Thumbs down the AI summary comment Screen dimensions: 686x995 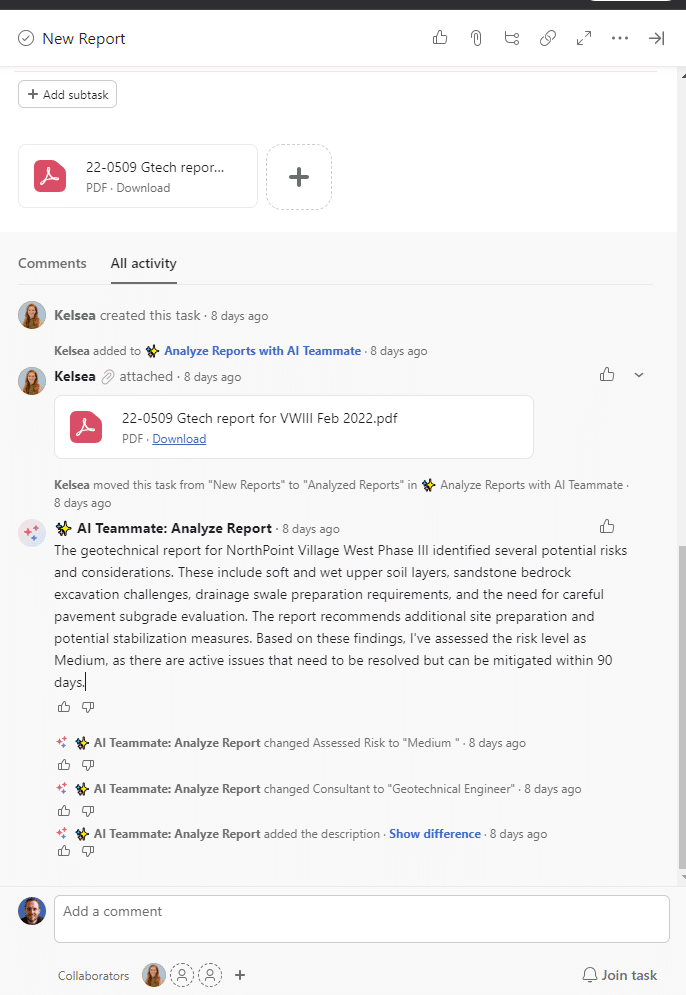click(x=88, y=707)
